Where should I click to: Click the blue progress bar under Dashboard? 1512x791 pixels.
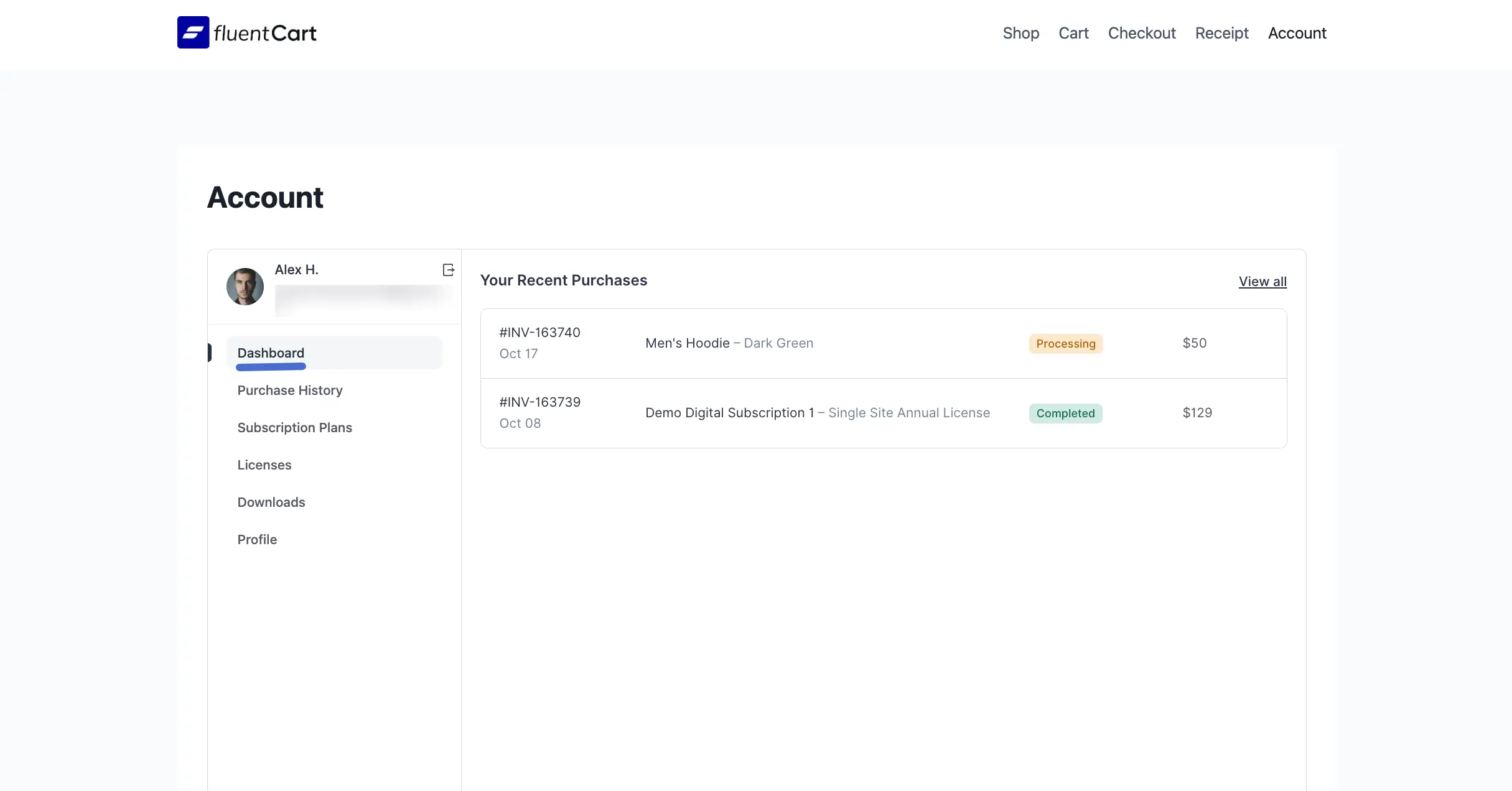(270, 367)
